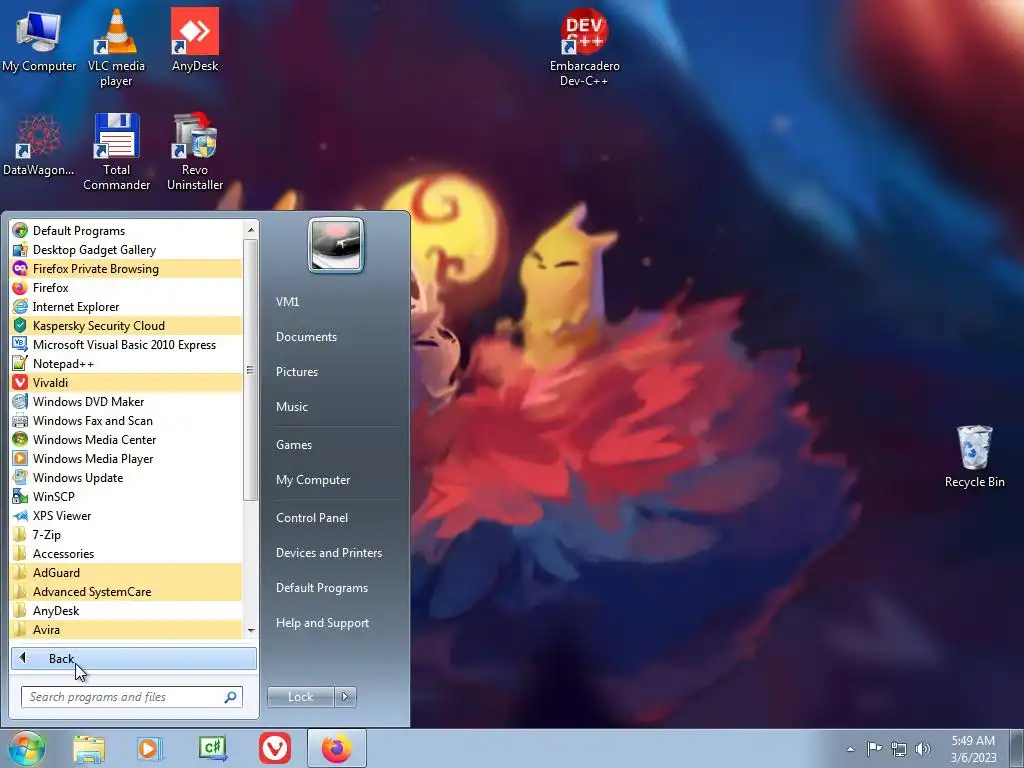Open the volume speaker tray icon

tap(923, 748)
